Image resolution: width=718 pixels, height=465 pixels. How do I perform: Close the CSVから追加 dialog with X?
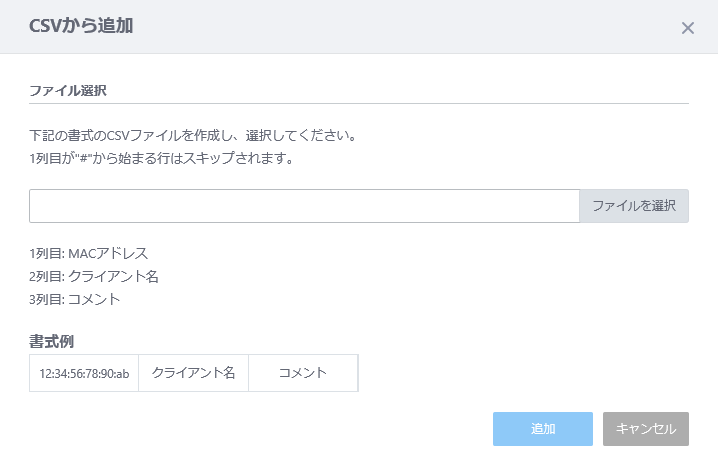(688, 28)
